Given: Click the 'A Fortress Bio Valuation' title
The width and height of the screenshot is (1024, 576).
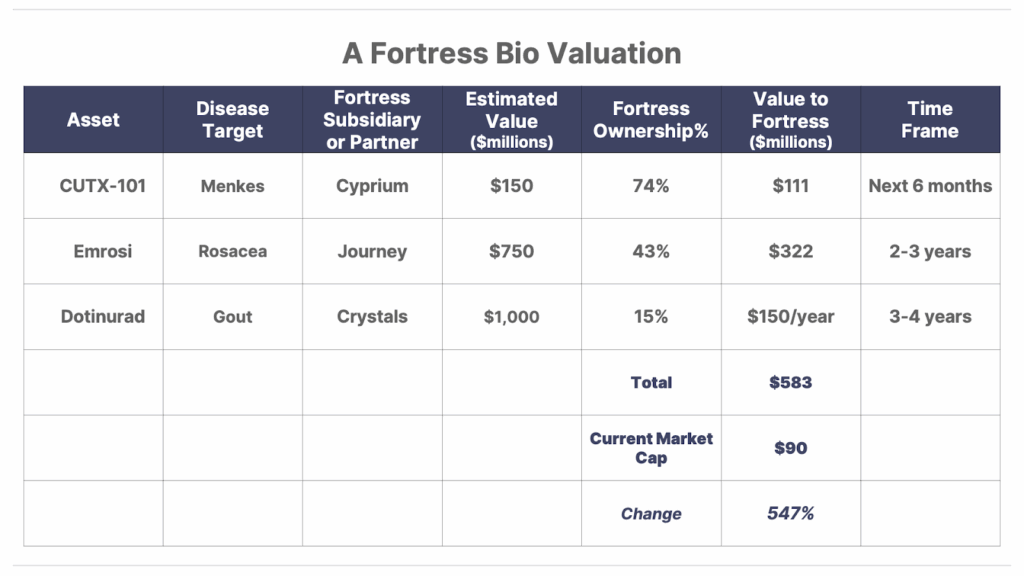Looking at the screenshot, I should click(x=511, y=54).
